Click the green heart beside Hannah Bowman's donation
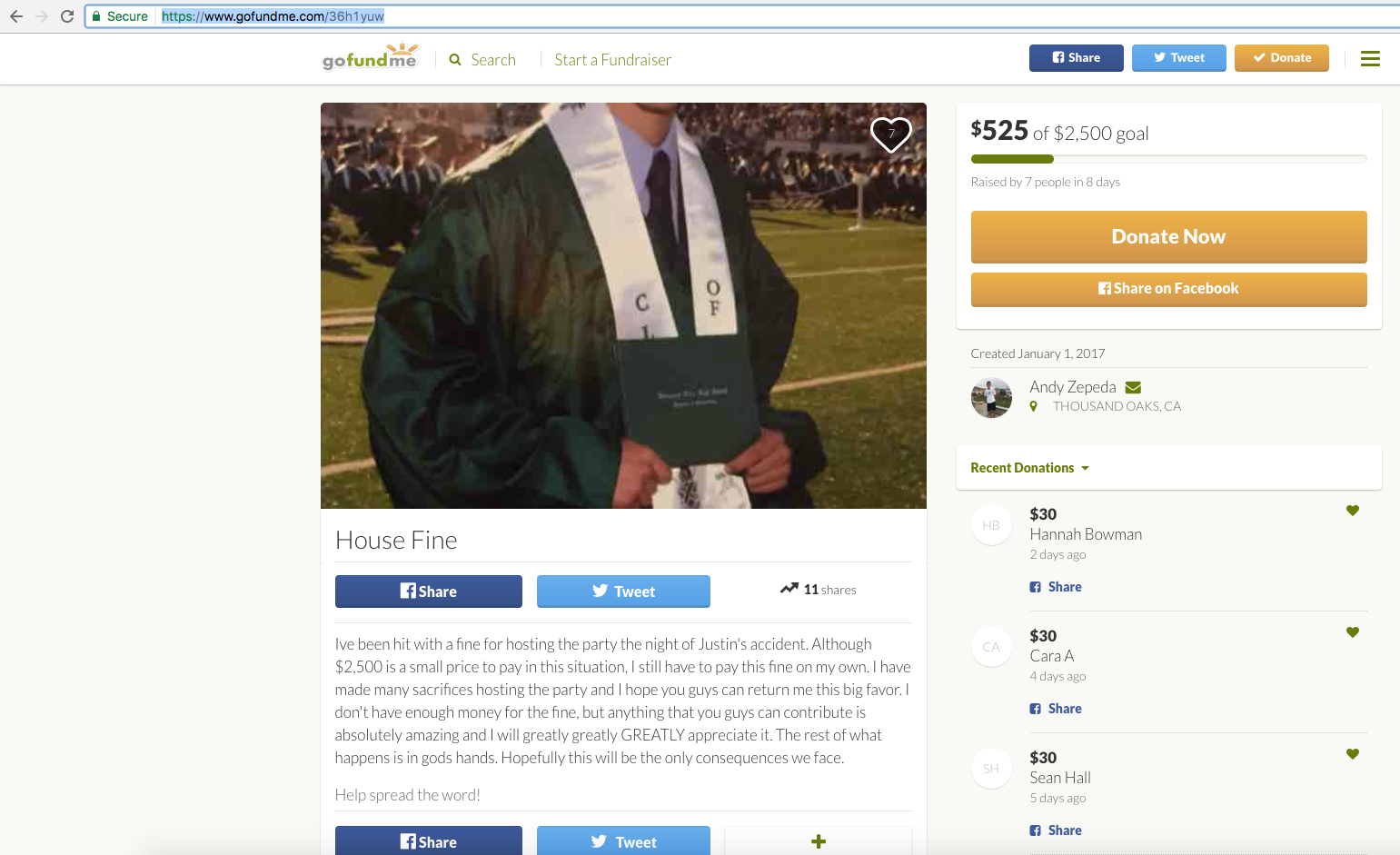1400x855 pixels. [x=1353, y=511]
